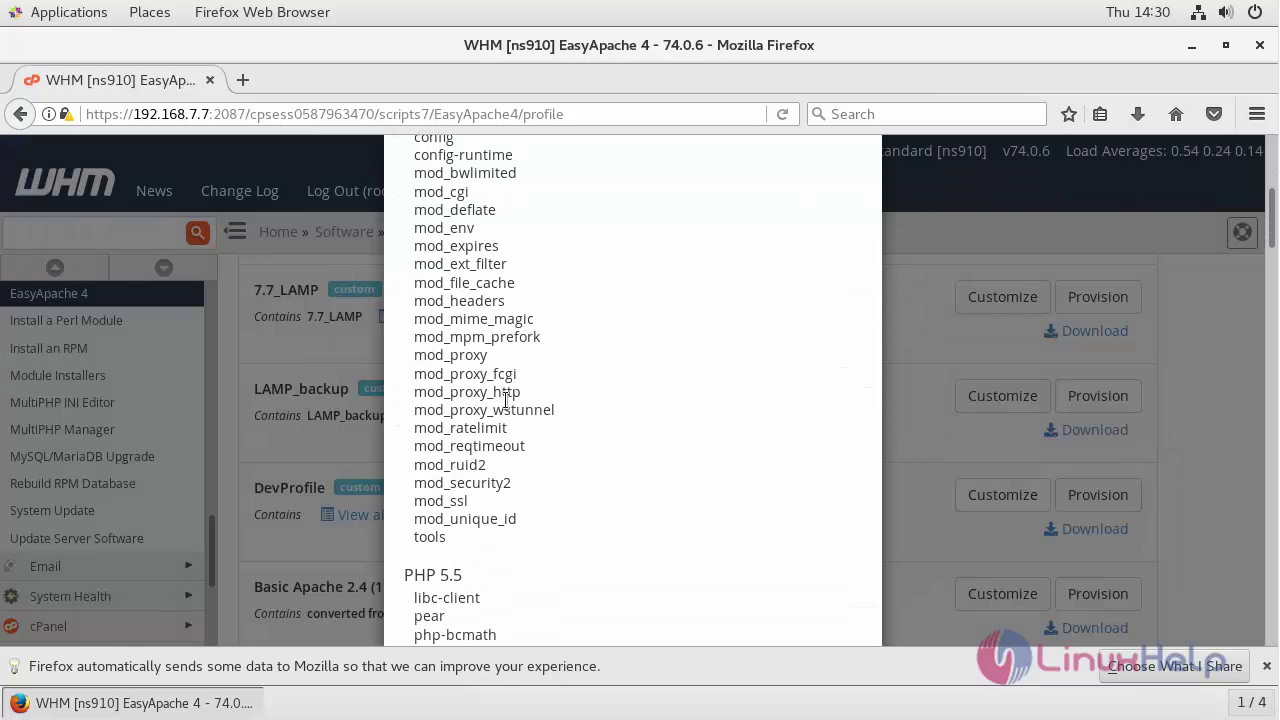Select EasyApache 4 in sidebar

[x=102, y=293]
